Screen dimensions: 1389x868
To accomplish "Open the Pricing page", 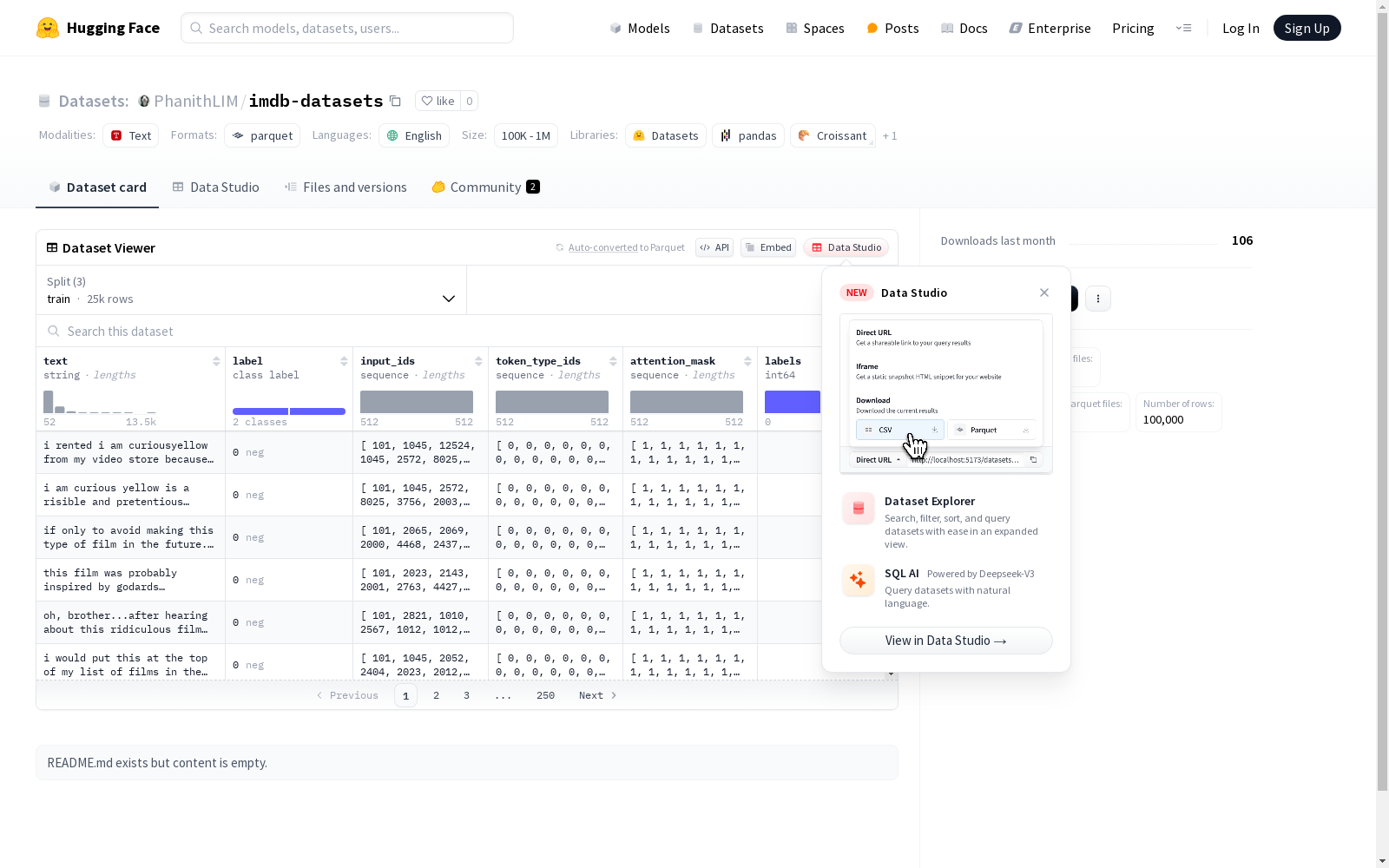I will 1133,28.
